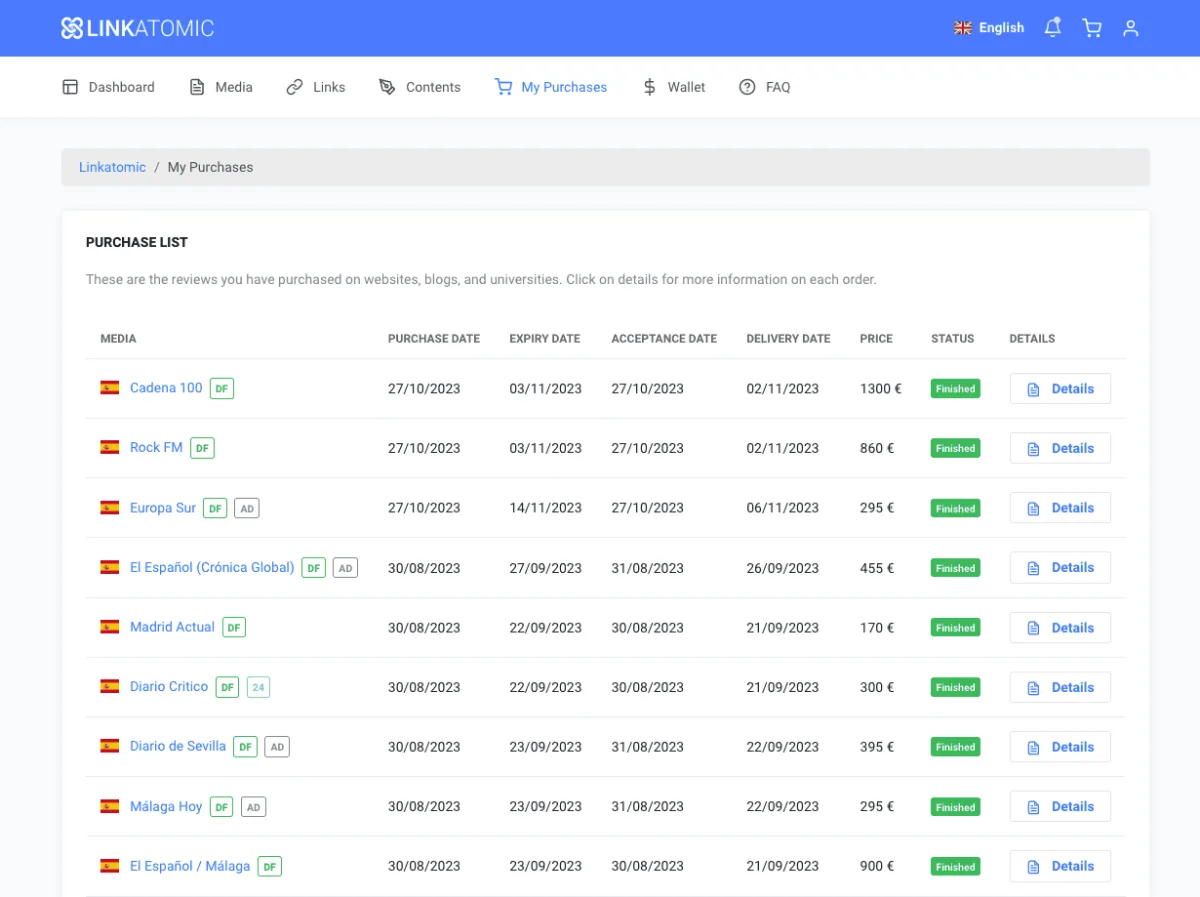
Task: Click the notification bell icon
Action: point(1052,28)
